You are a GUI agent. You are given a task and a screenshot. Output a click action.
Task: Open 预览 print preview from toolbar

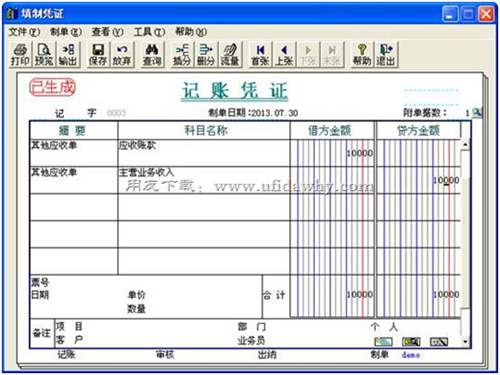(x=44, y=55)
